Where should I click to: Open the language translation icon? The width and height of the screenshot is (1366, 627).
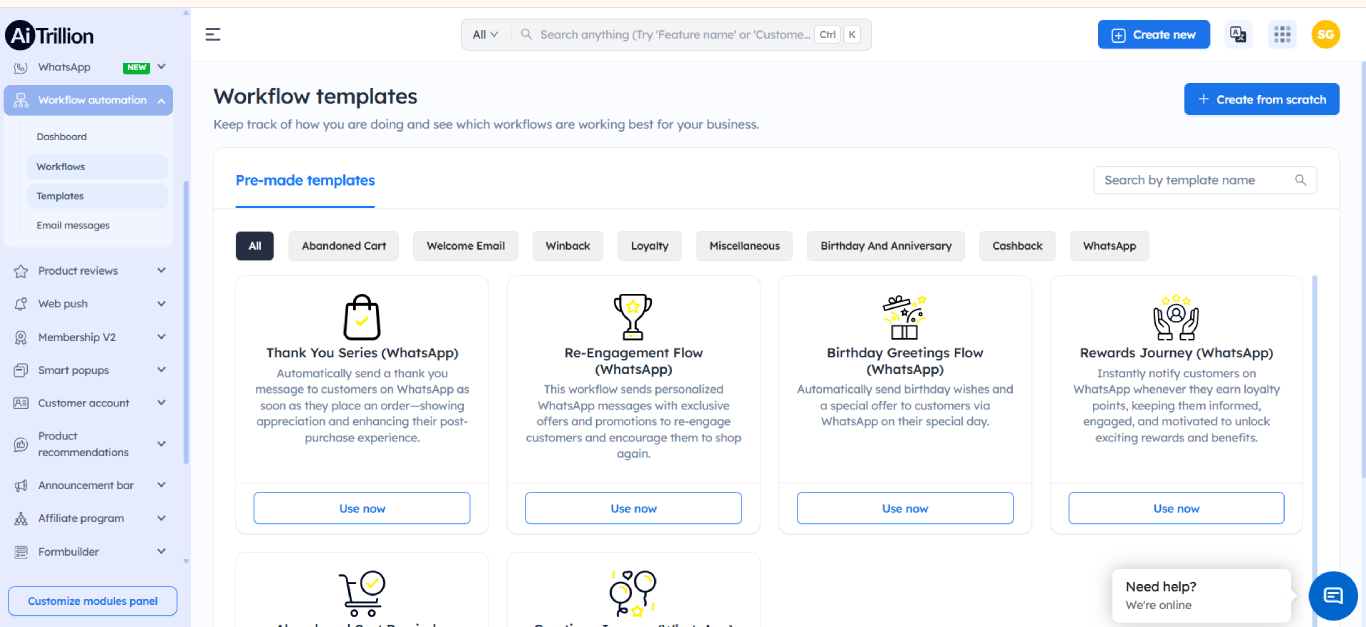point(1238,33)
